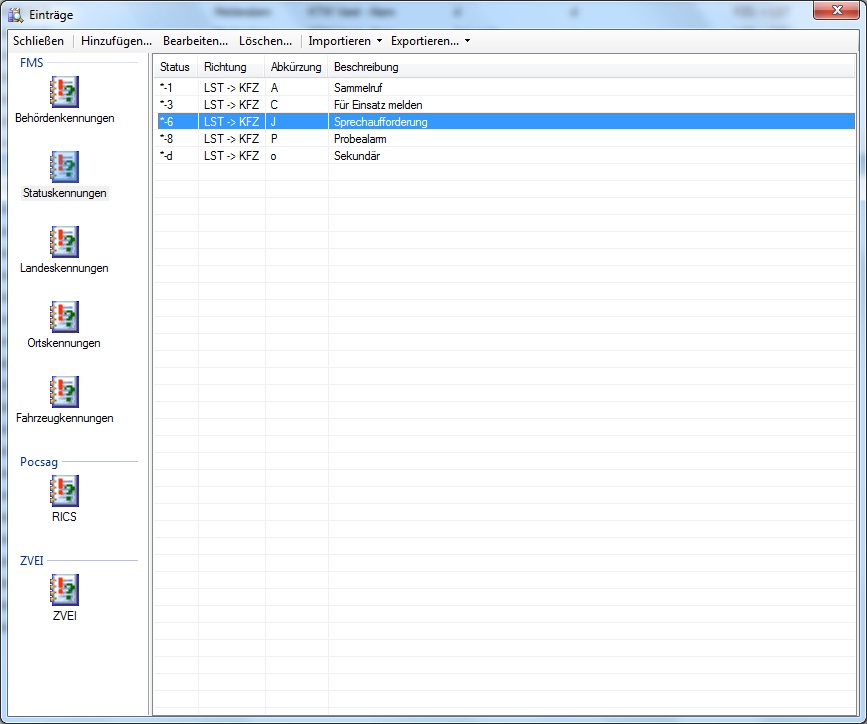Expand the Exportieren dropdown arrow
This screenshot has width=867, height=724.
[467, 41]
